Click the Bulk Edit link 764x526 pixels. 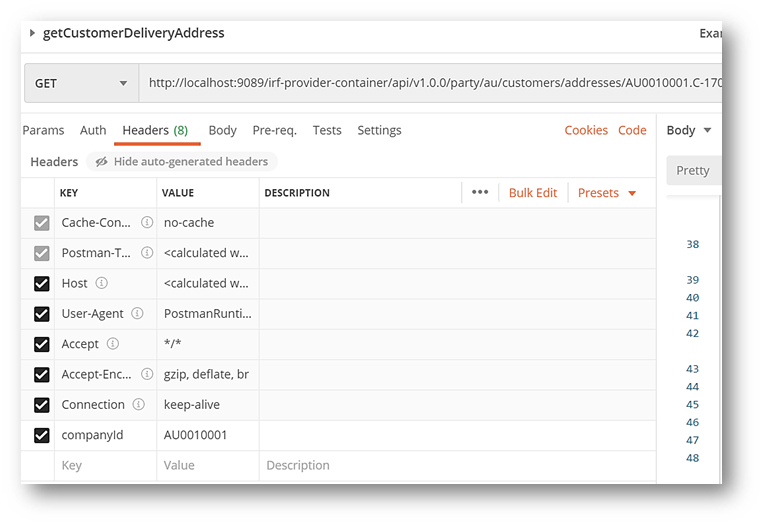pos(533,193)
